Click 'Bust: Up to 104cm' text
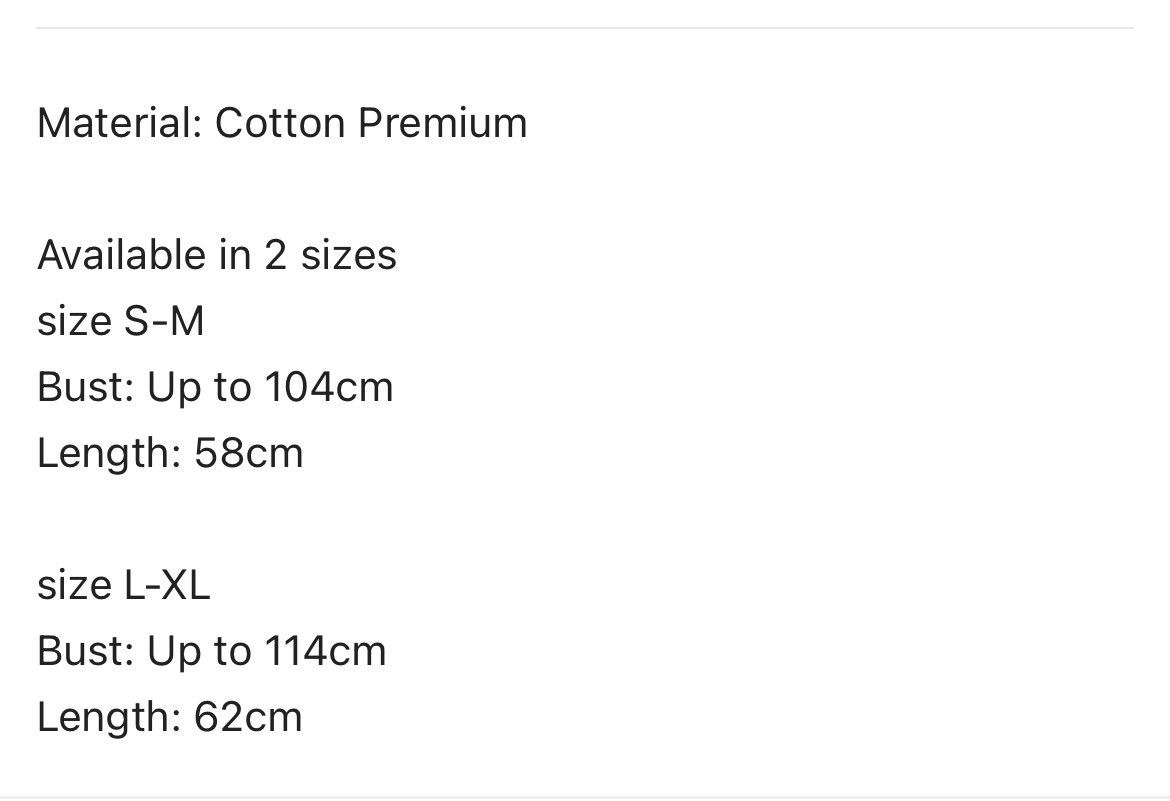1170x801 pixels. tap(215, 387)
